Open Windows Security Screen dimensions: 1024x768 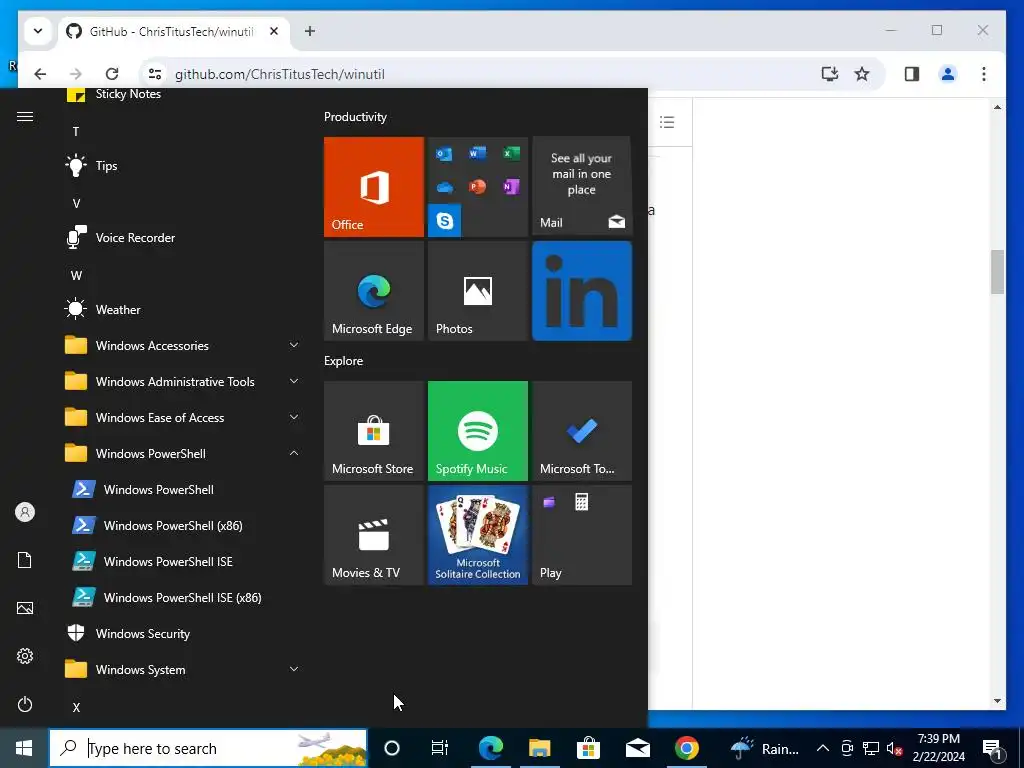(x=184, y=633)
